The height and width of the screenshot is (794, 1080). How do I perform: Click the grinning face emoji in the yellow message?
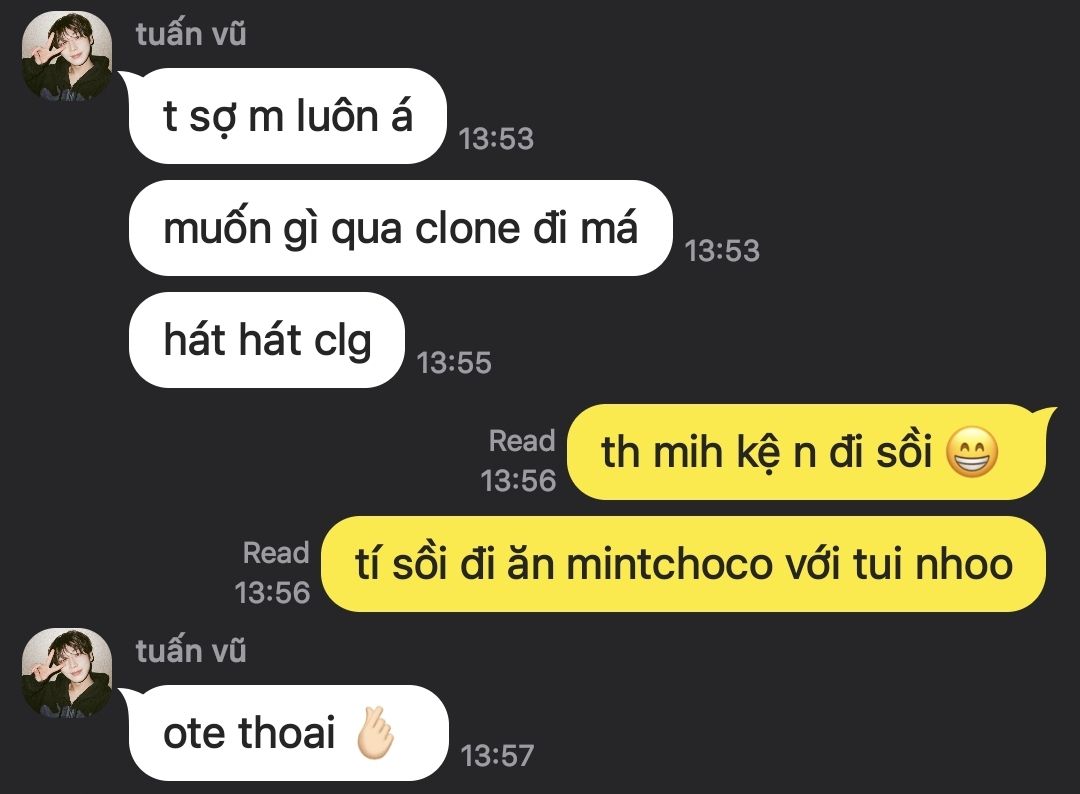[x=972, y=452]
